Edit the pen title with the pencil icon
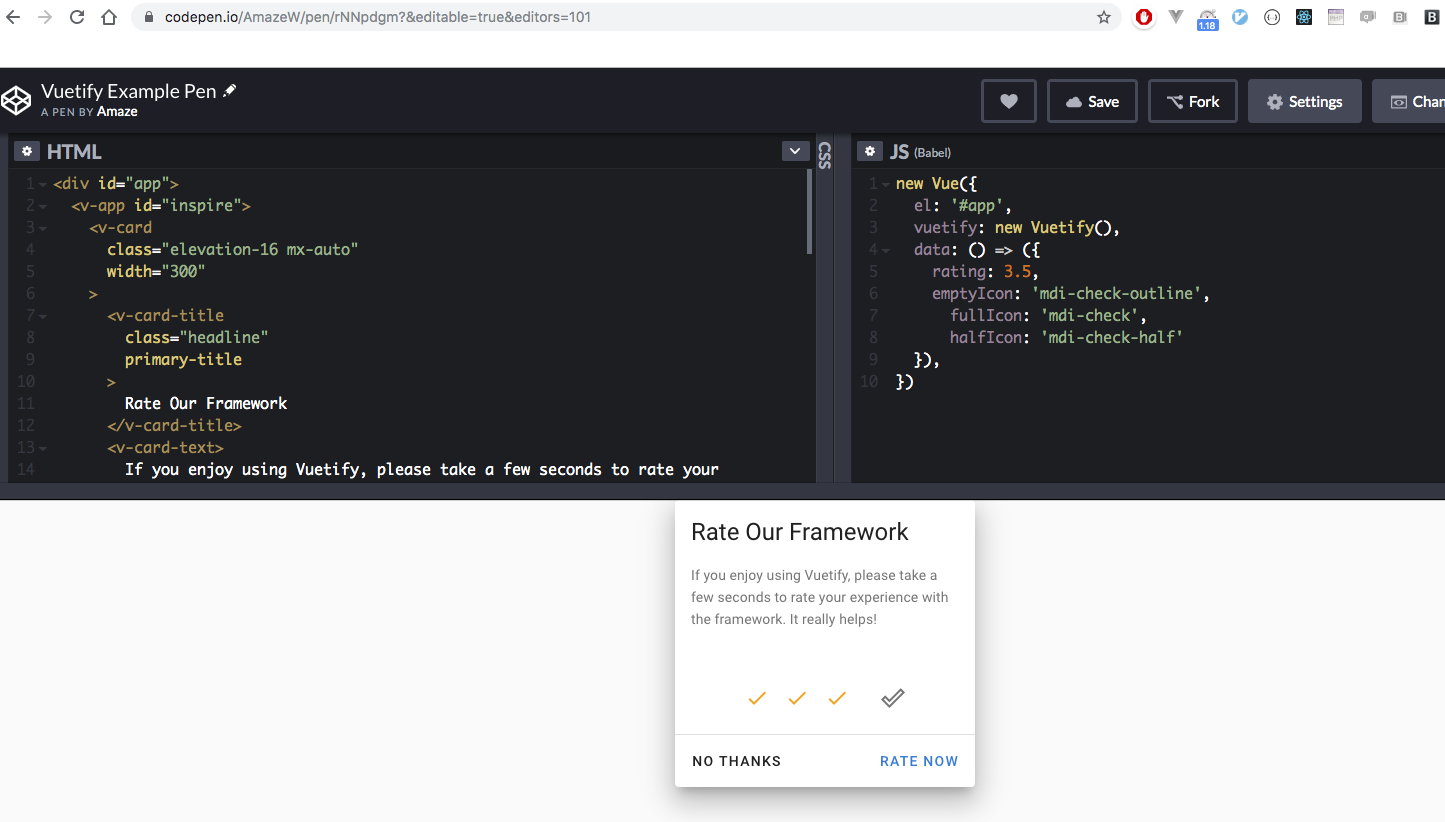The image size is (1445, 822). (230, 91)
